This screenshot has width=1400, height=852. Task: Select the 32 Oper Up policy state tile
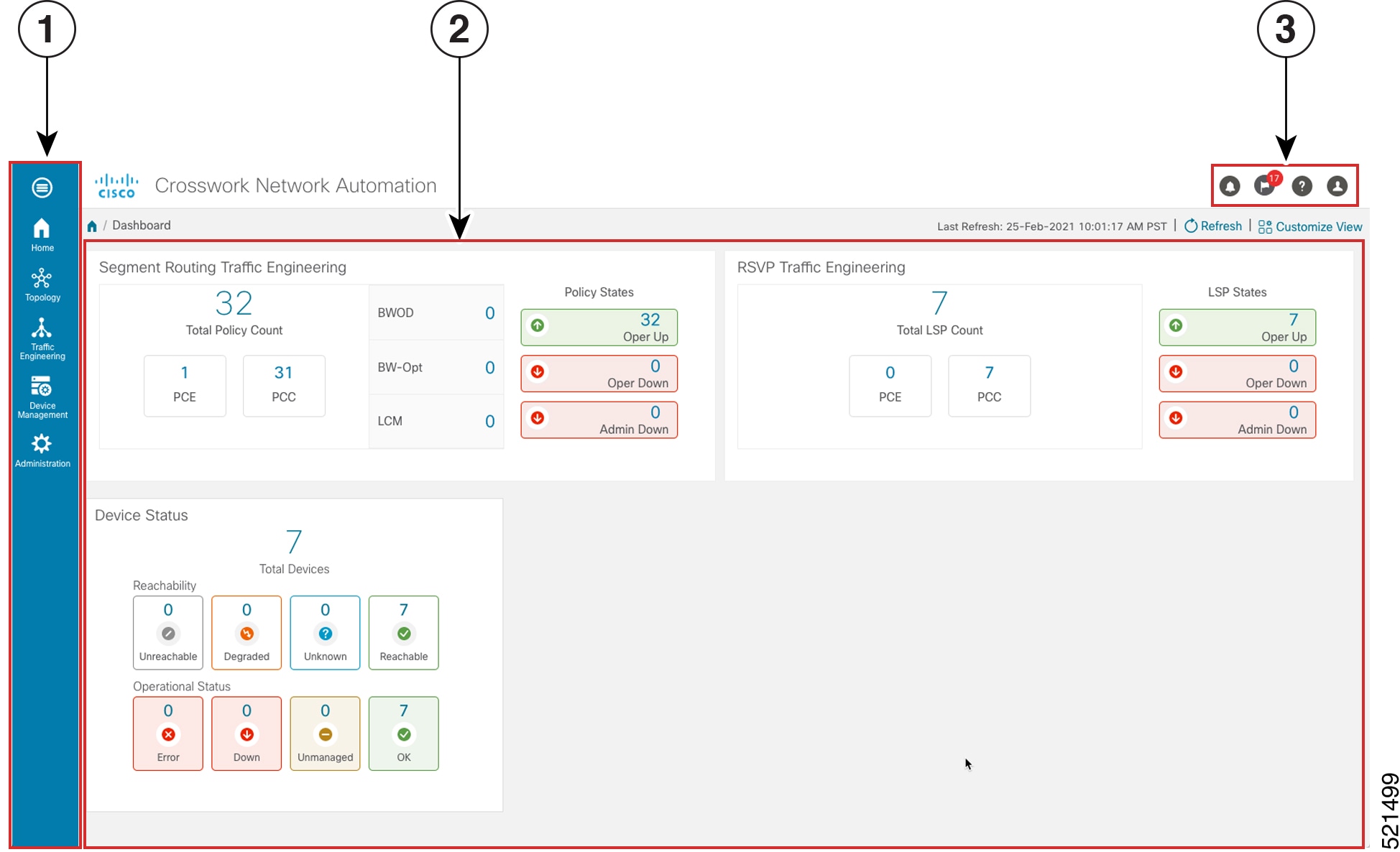599,327
